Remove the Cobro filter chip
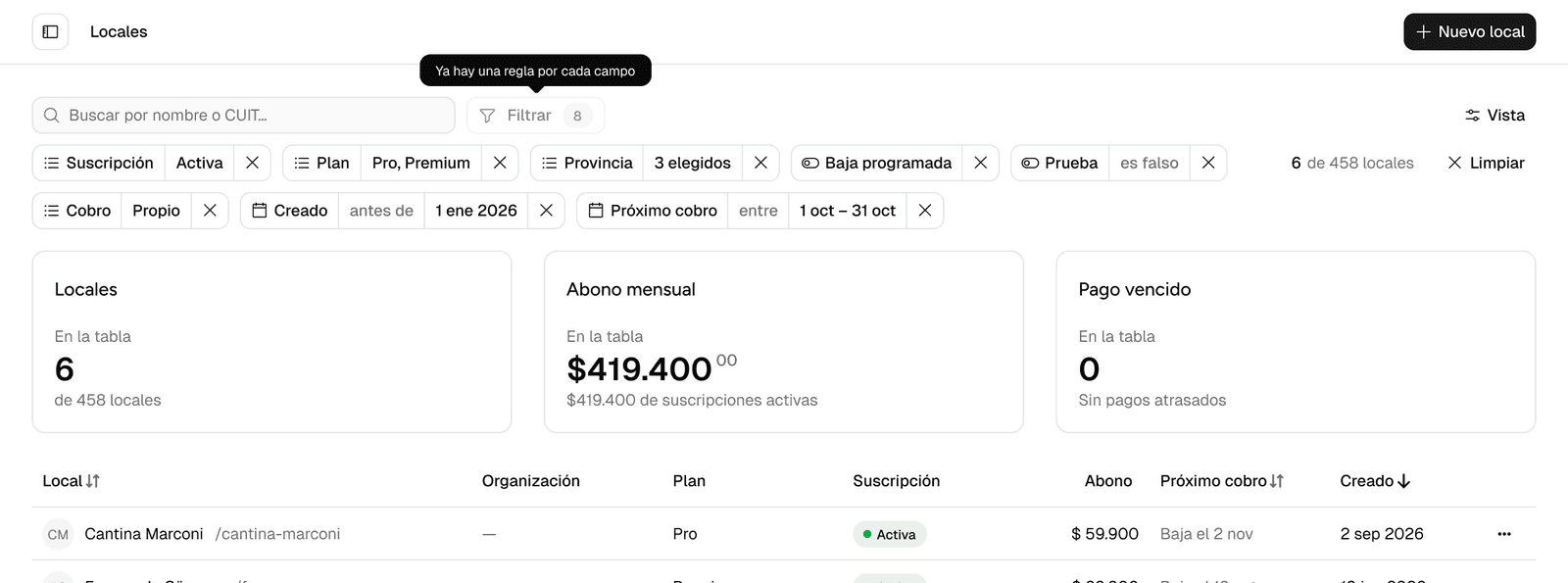 point(210,211)
